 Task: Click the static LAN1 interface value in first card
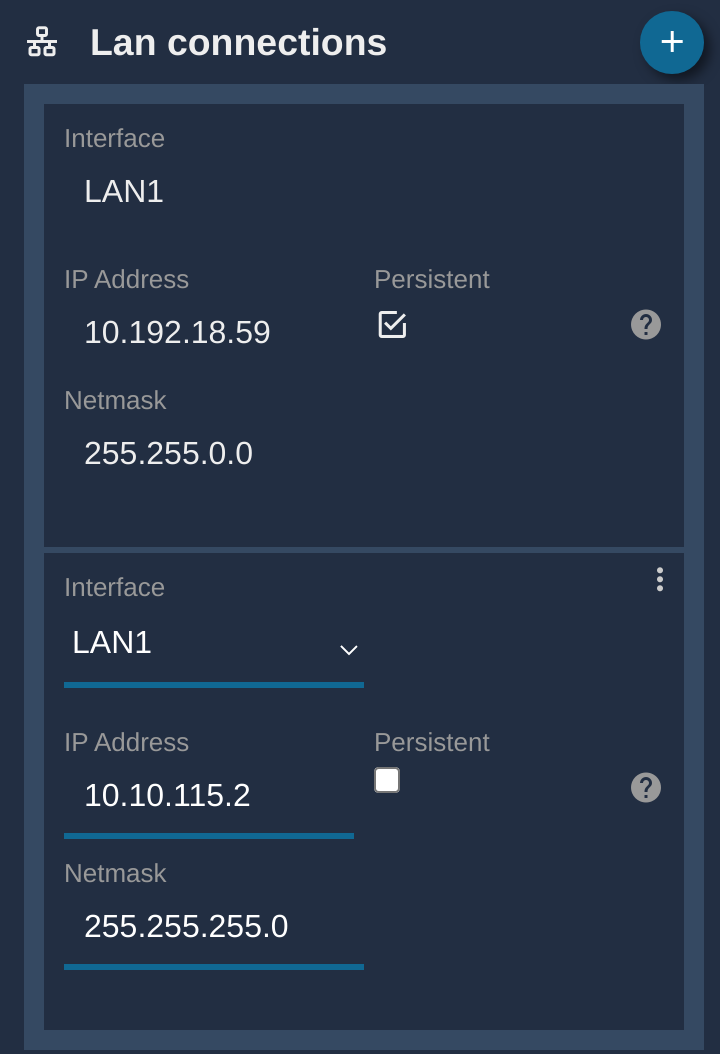(124, 192)
